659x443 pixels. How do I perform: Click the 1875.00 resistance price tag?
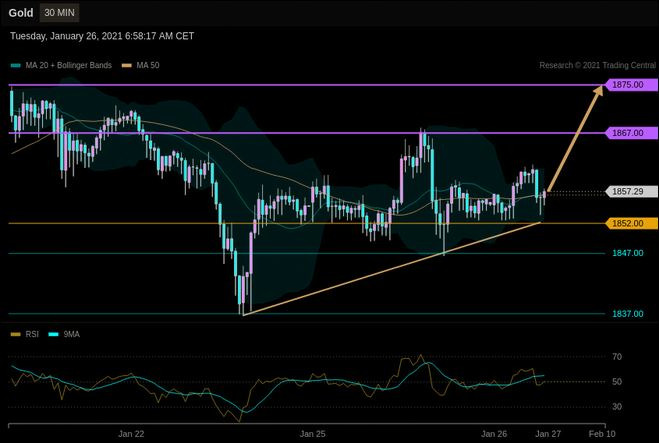click(x=631, y=85)
